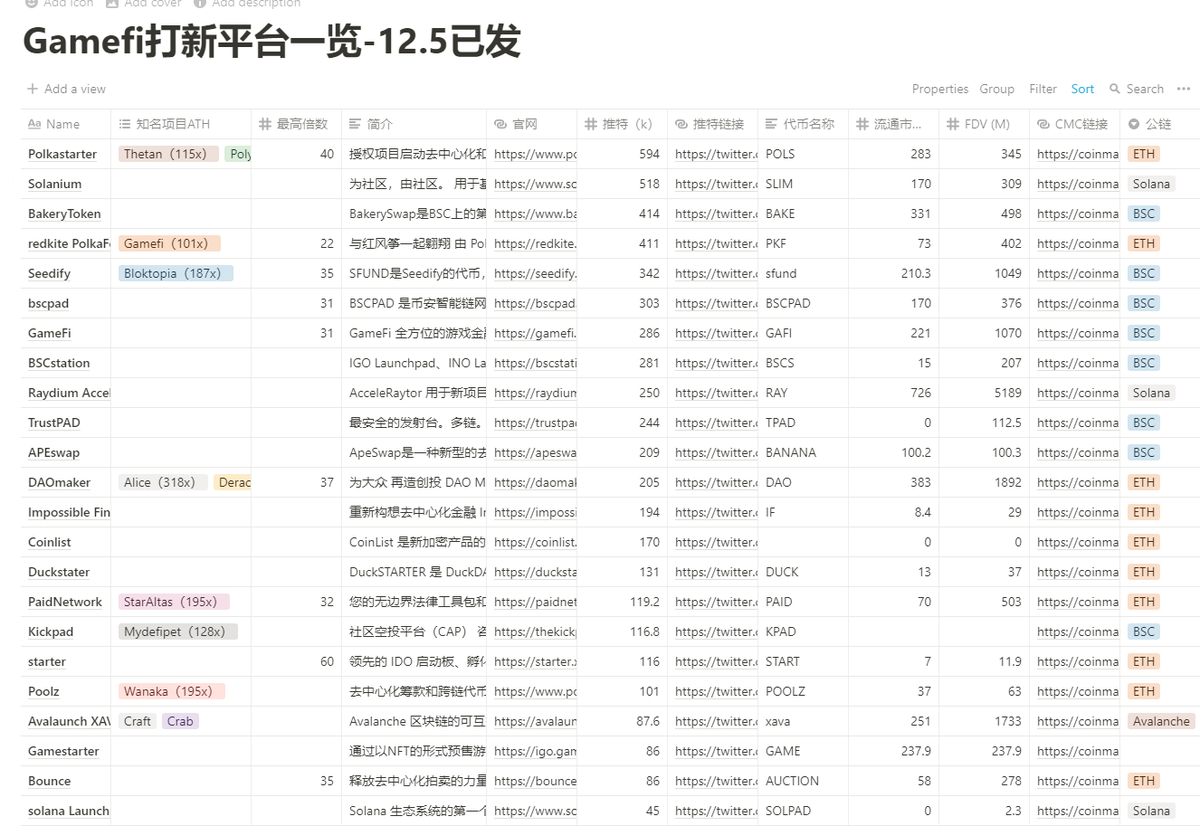
Task: Click the POLS token name cell
Action: pyautogui.click(x=803, y=154)
